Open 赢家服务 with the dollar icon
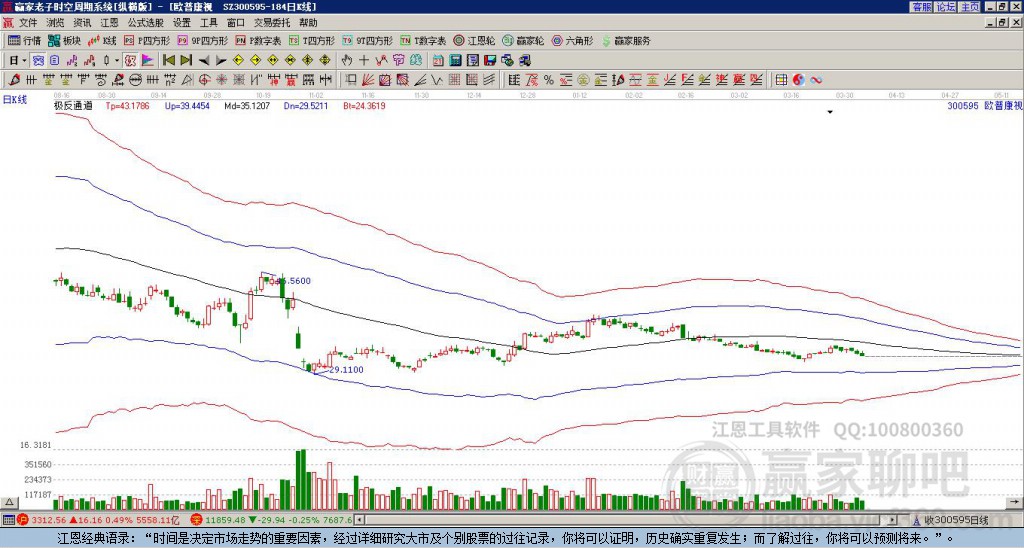This screenshot has height=548, width=1024. click(x=626, y=40)
